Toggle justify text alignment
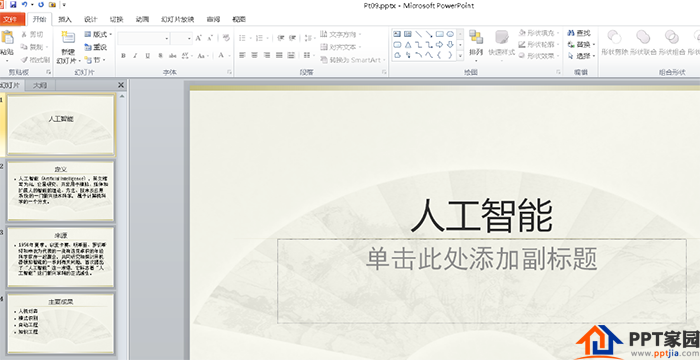This screenshot has width=700, height=360. [x=279, y=55]
